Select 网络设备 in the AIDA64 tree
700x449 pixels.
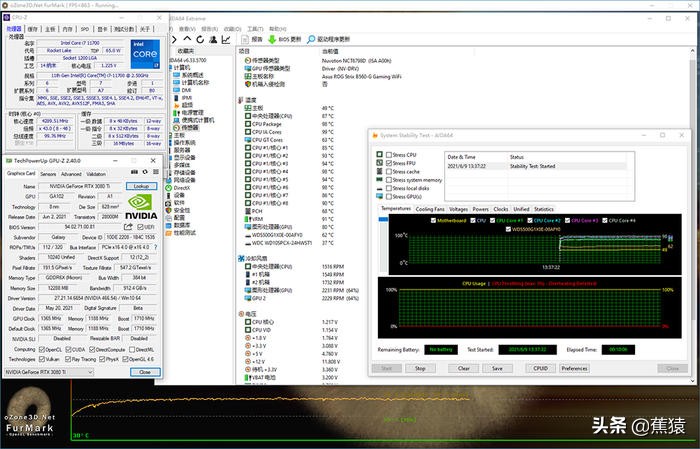pyautogui.click(x=180, y=180)
